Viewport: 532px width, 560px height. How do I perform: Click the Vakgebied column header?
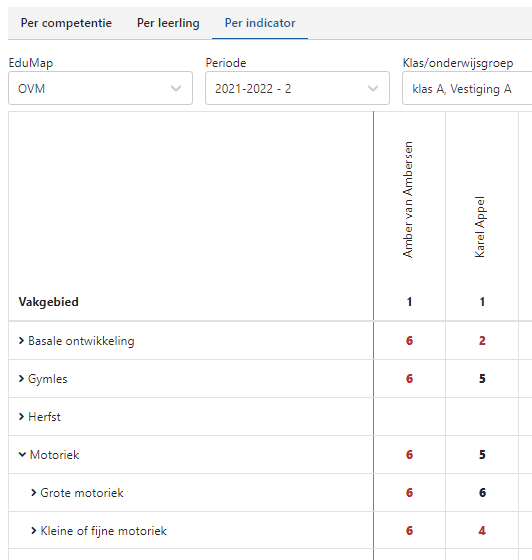coord(49,302)
